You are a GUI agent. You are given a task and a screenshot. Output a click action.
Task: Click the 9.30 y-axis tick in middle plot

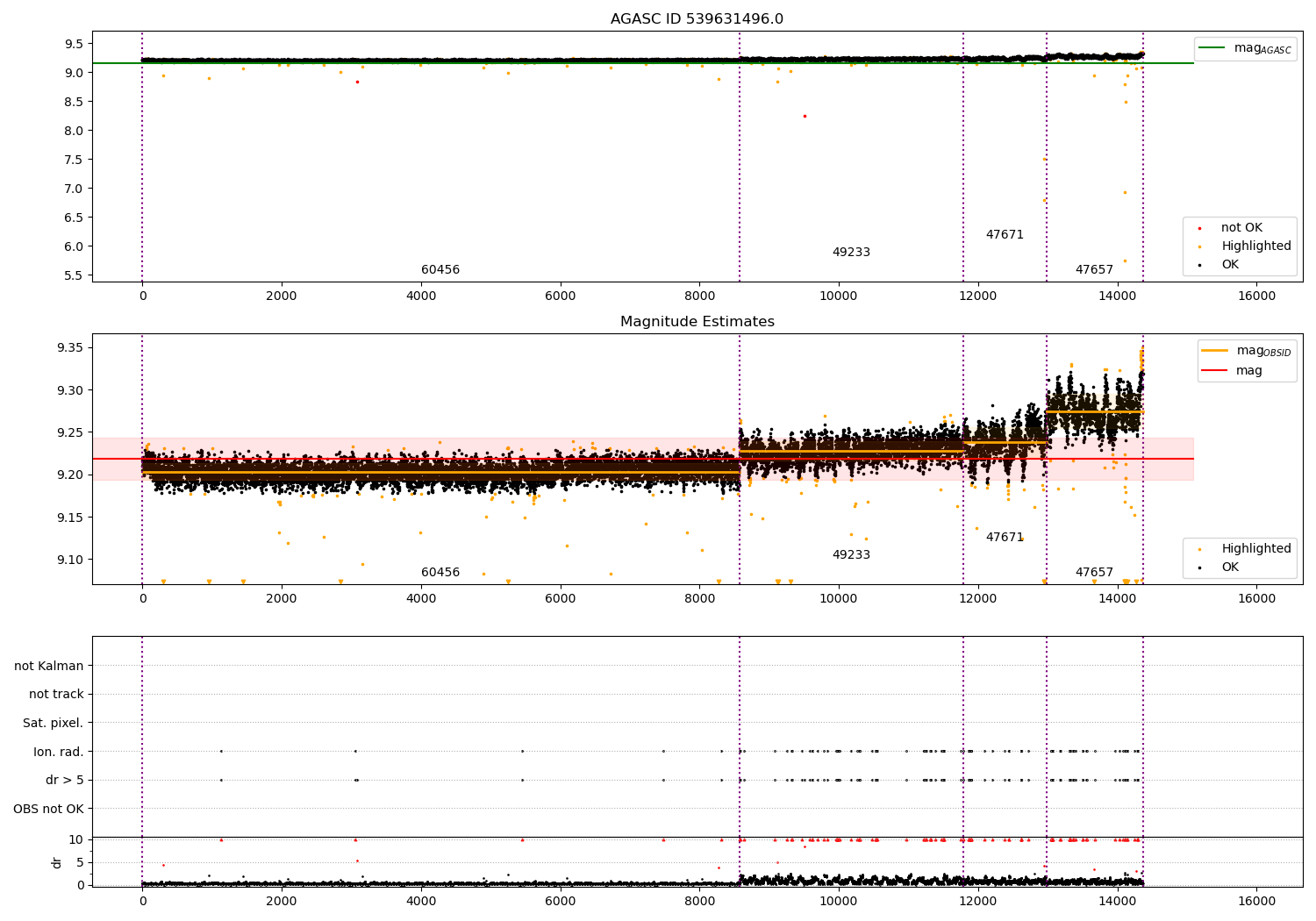point(71,390)
